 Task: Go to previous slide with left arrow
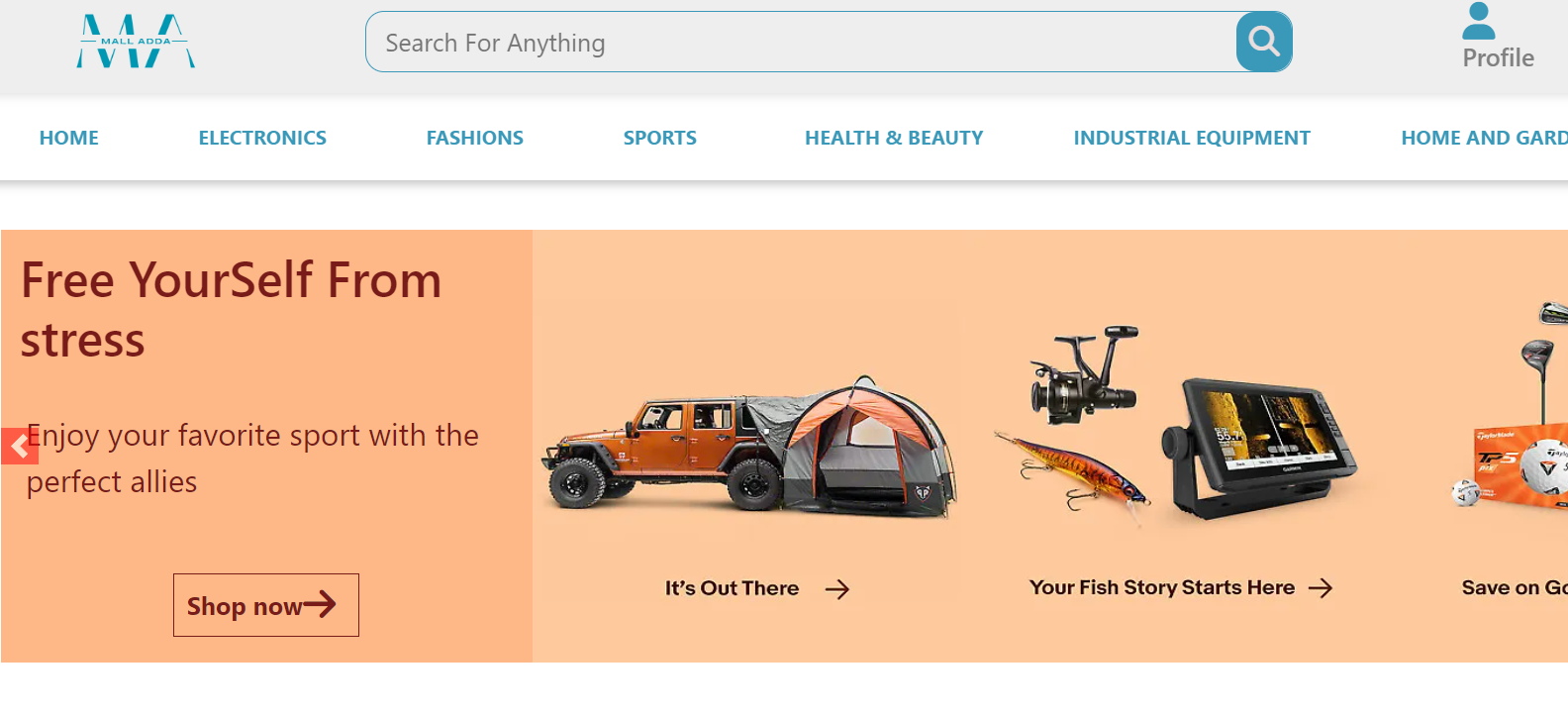pos(19,447)
